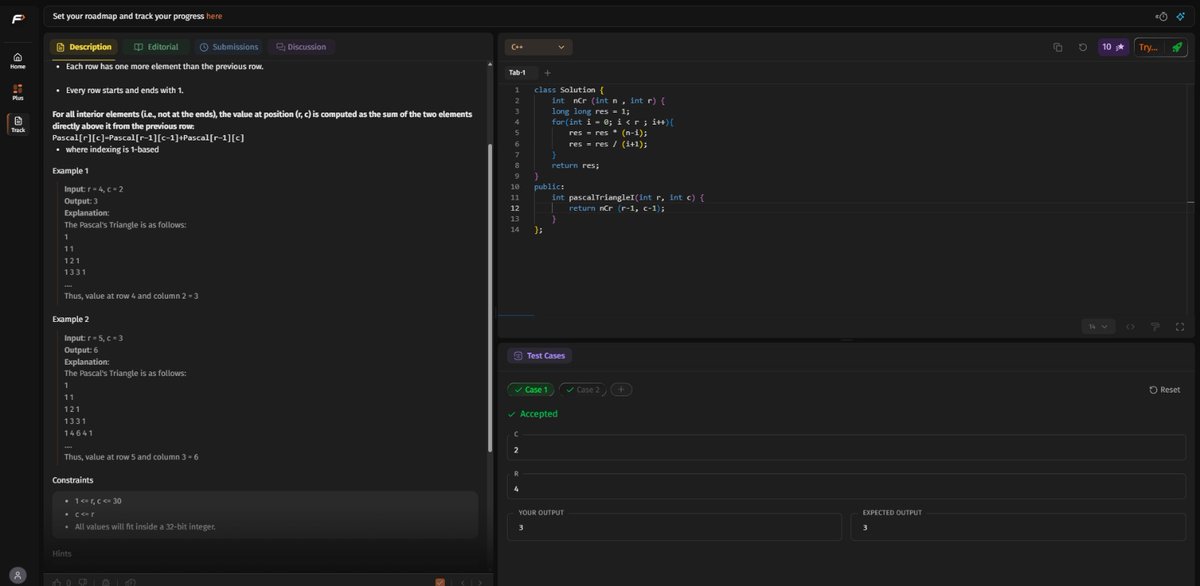Click code line 11 pascalTriangleI declaration

(x=628, y=198)
